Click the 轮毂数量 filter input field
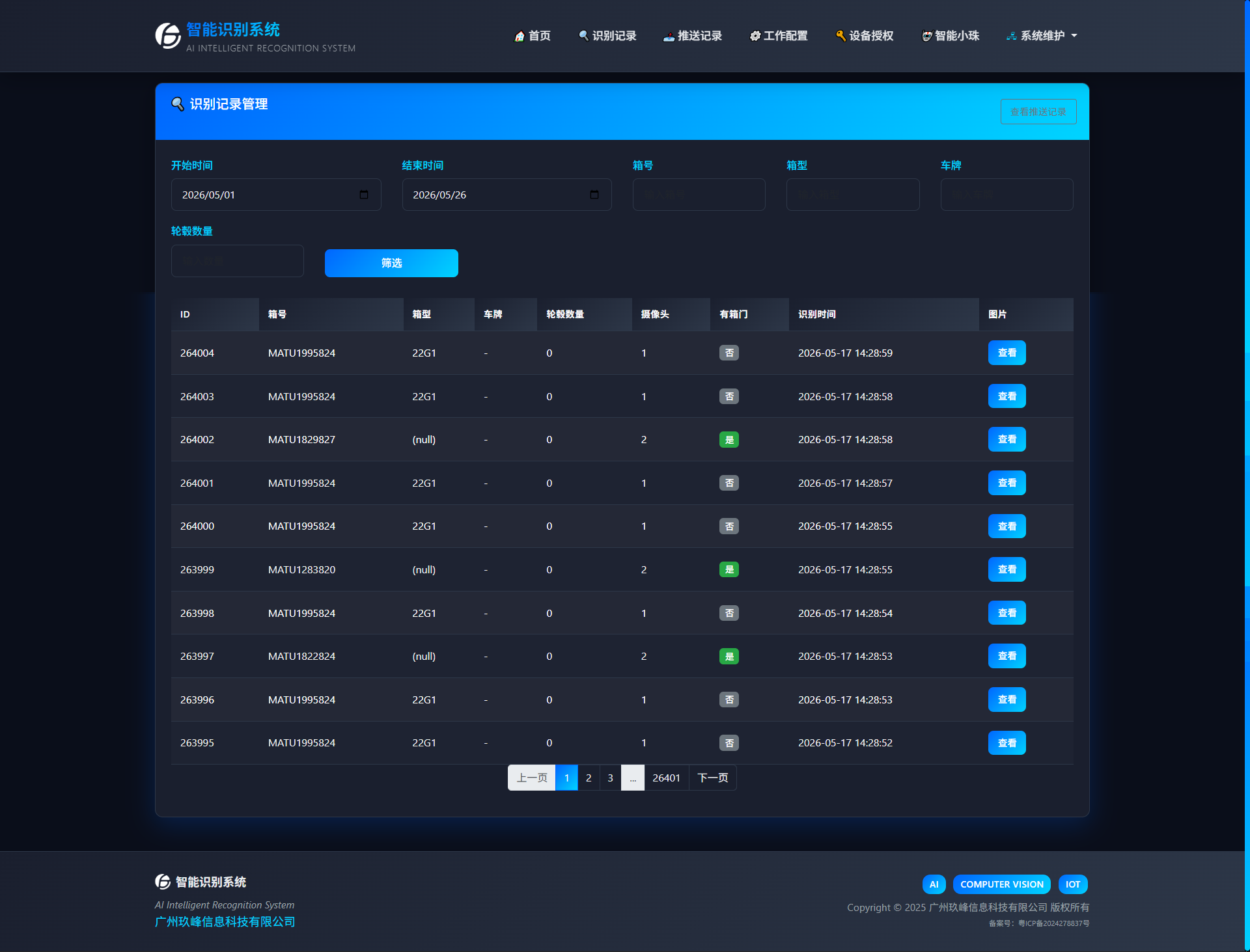 tap(238, 261)
